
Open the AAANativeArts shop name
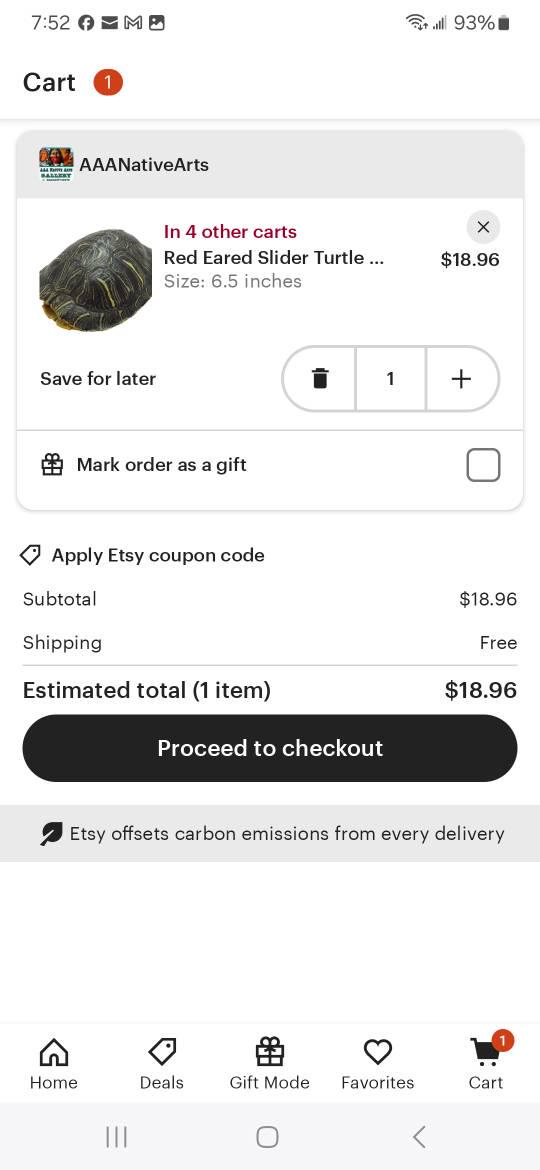(x=144, y=165)
